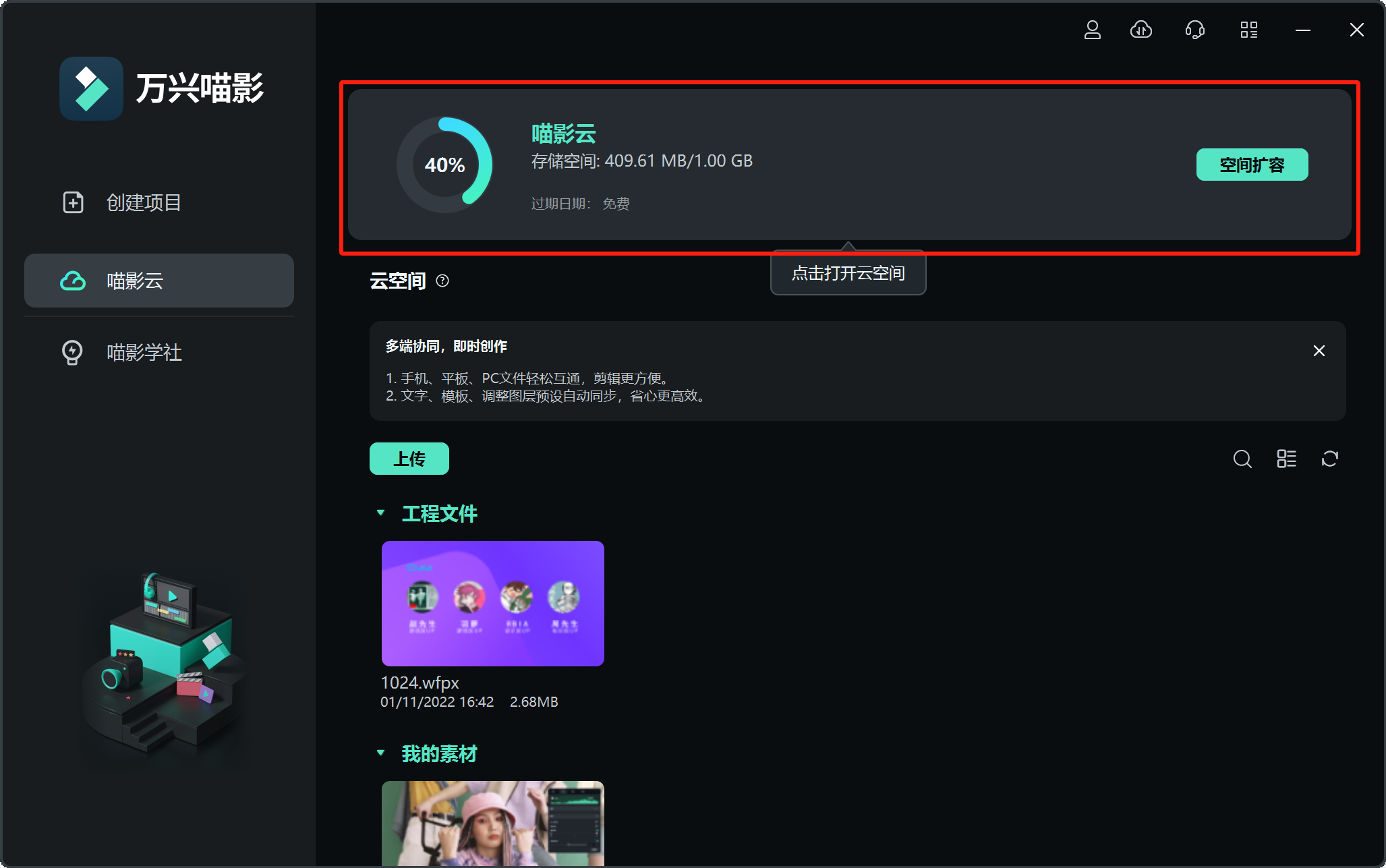The width and height of the screenshot is (1386, 868).
Task: Search cloud files with magnifier icon
Action: click(x=1242, y=459)
